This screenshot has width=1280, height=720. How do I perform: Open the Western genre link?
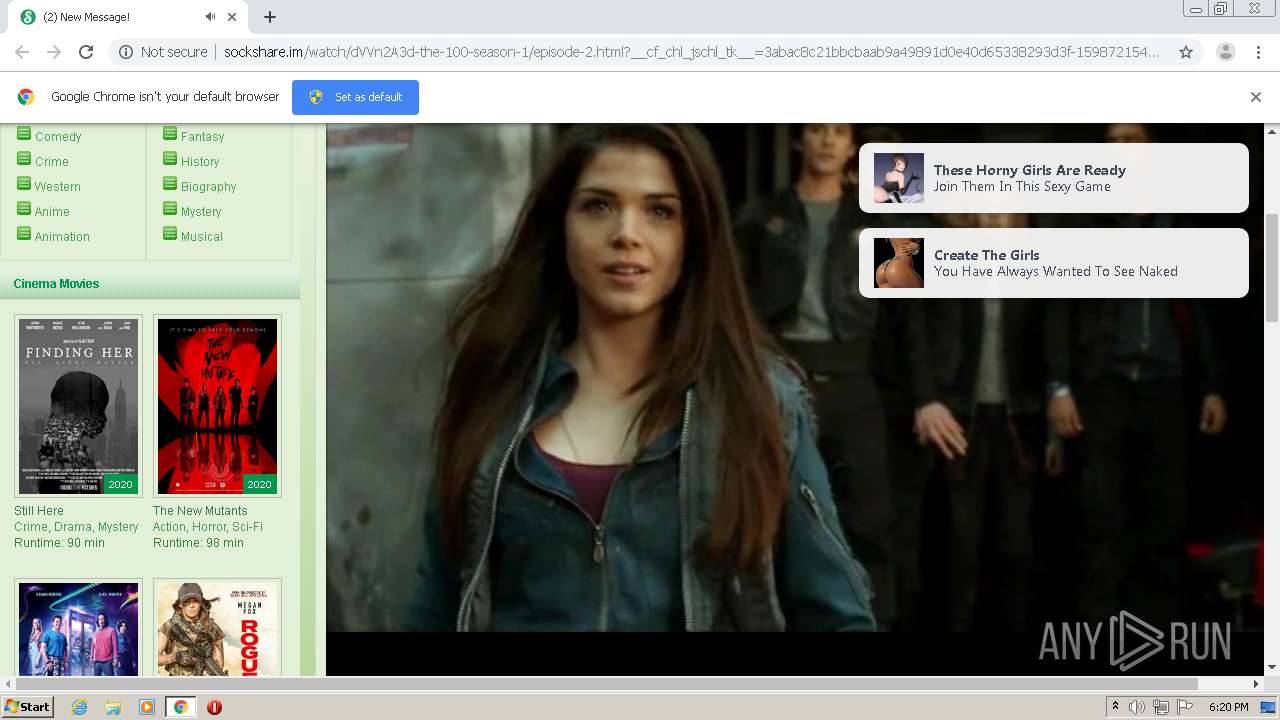[x=58, y=187]
